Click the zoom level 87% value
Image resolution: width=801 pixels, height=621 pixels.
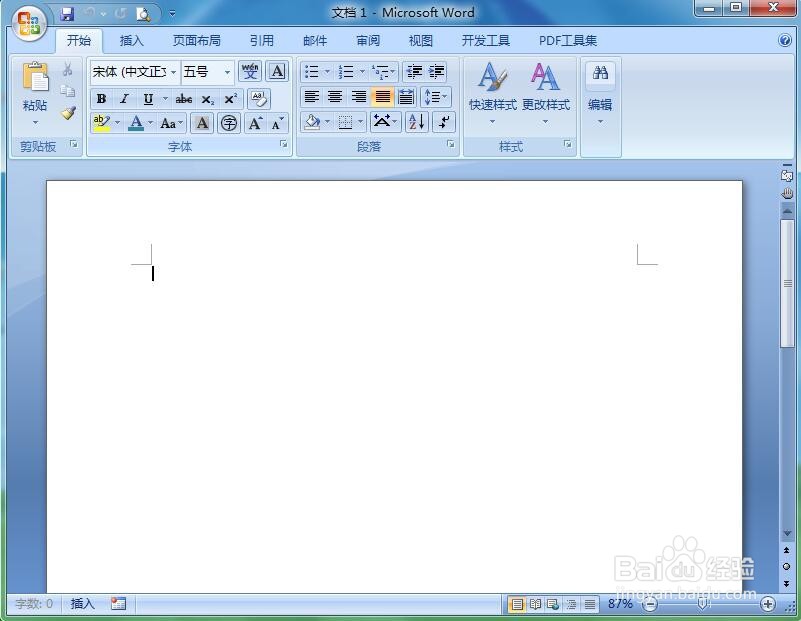click(620, 604)
